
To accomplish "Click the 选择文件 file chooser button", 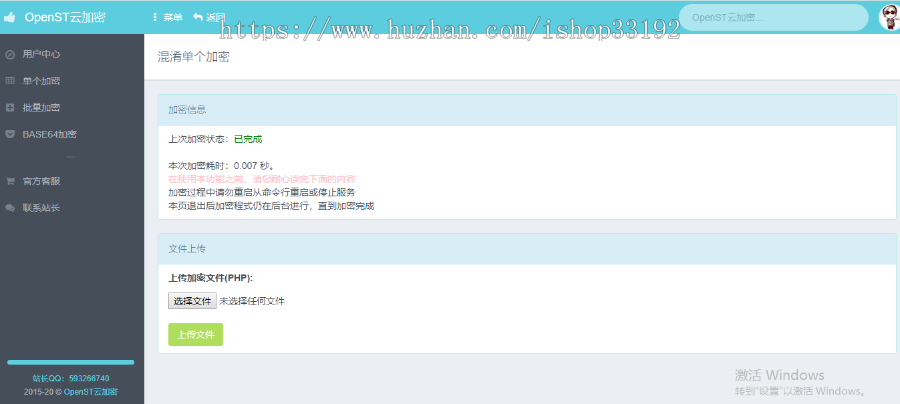I will 192,301.
